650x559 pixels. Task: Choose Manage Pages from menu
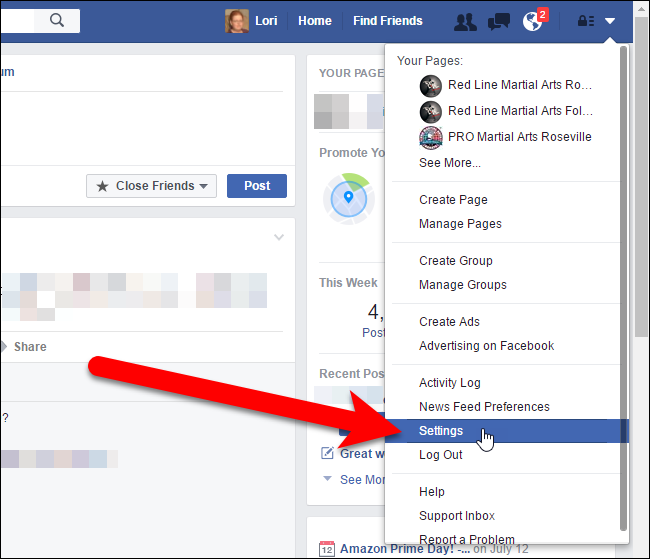coord(460,224)
